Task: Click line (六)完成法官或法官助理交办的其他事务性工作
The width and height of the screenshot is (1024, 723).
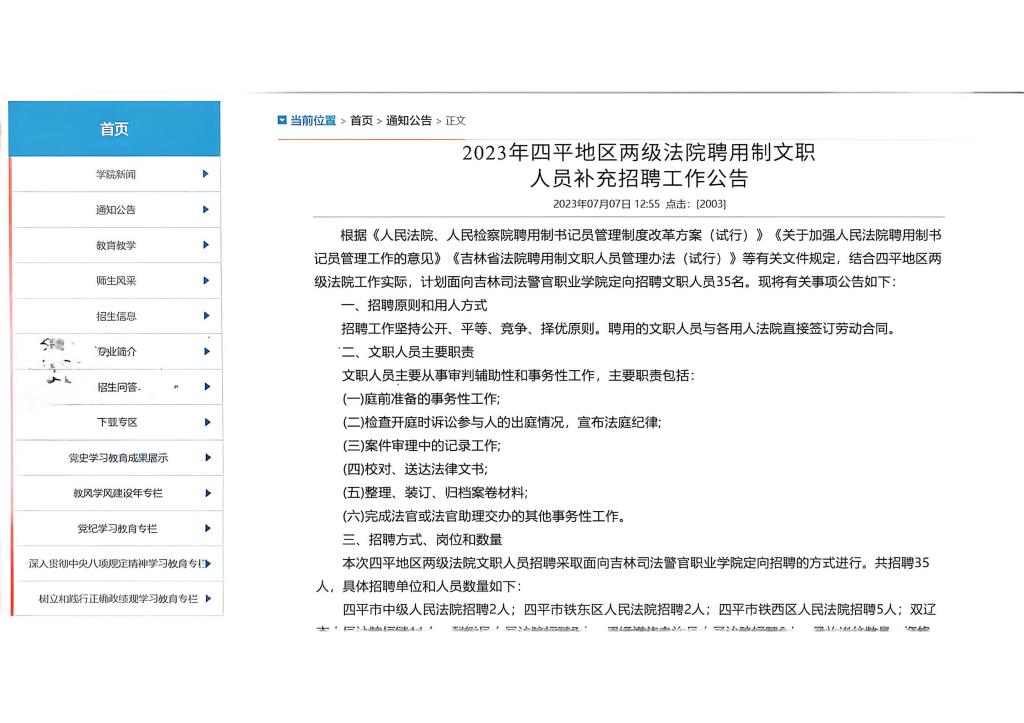Action: (484, 516)
